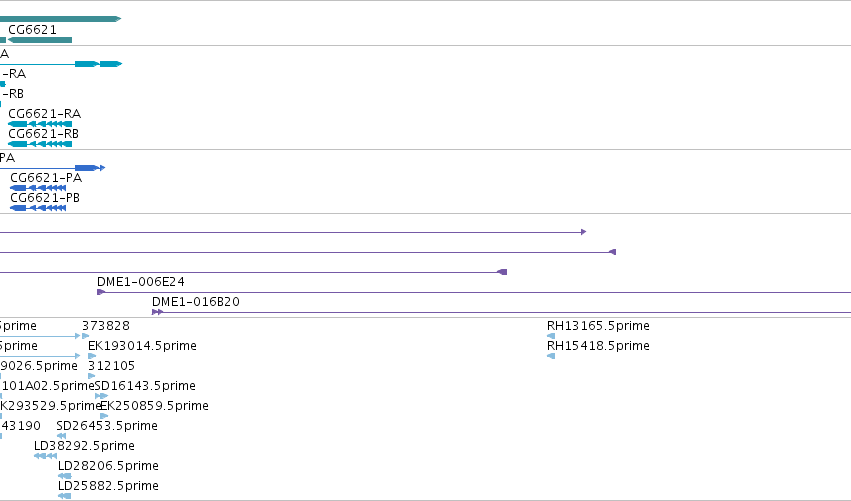Image resolution: width=851 pixels, height=501 pixels.
Task: Select the CG6621 gene feature label
Action: click(x=32, y=30)
